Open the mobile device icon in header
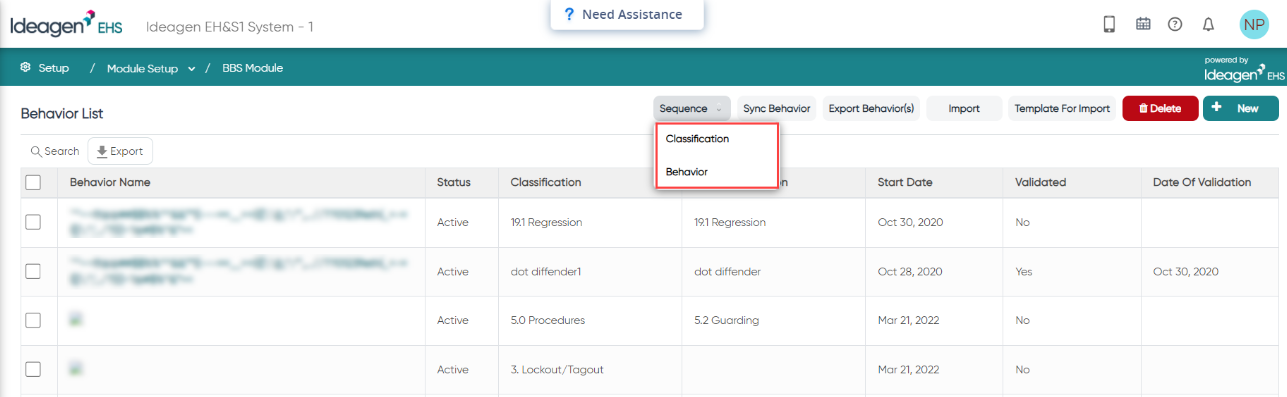The width and height of the screenshot is (1287, 397). click(x=1109, y=24)
